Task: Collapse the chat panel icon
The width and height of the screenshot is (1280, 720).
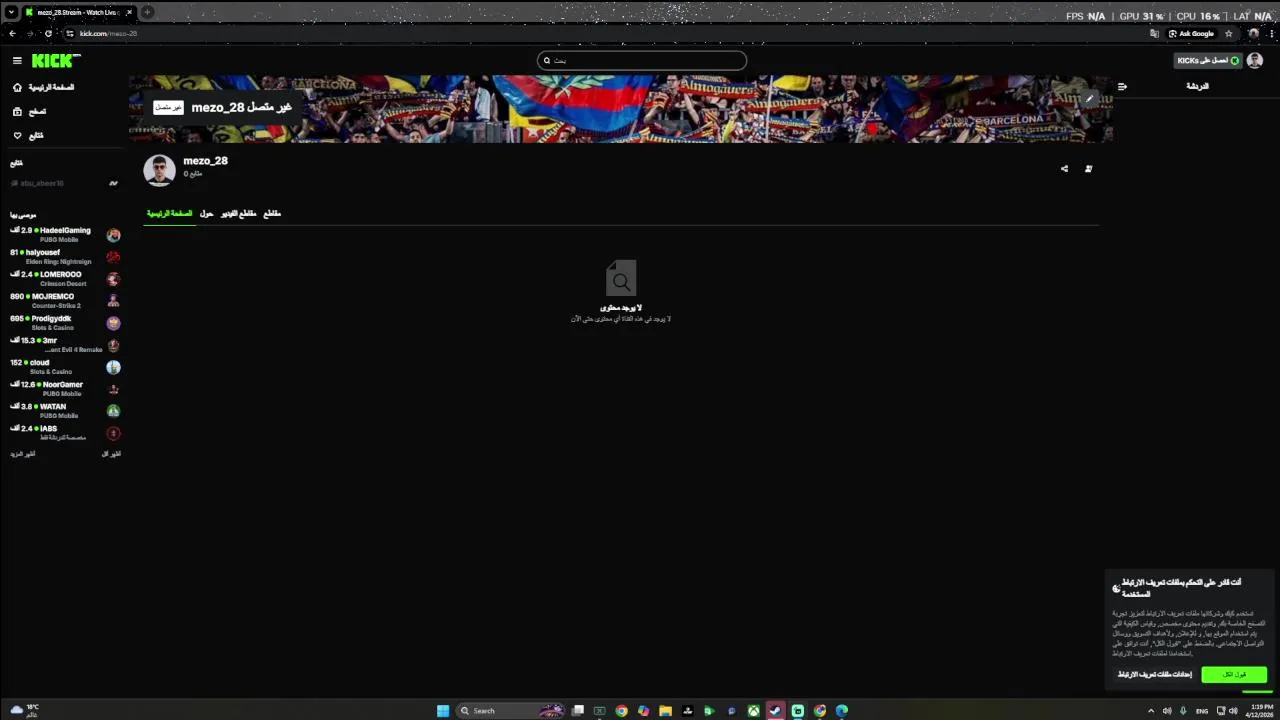Action: tap(1122, 87)
